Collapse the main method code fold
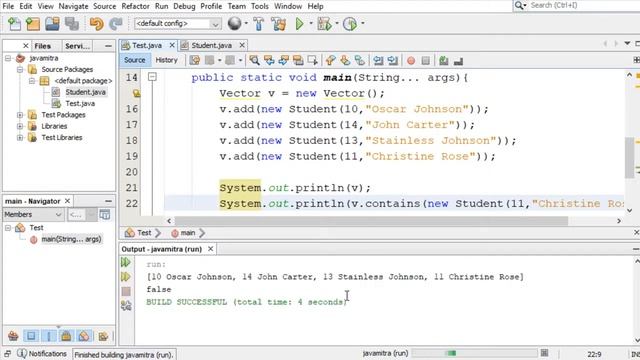640x360 pixels. 152,77
